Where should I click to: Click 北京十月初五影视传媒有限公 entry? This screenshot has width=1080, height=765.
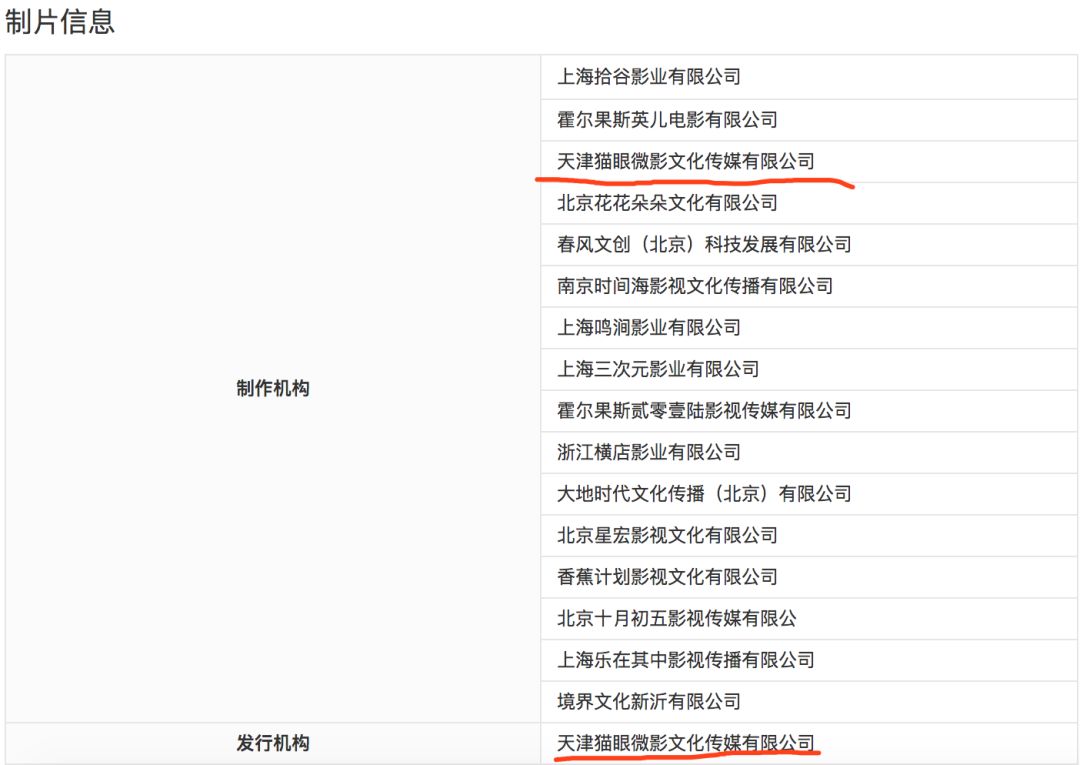coord(676,618)
